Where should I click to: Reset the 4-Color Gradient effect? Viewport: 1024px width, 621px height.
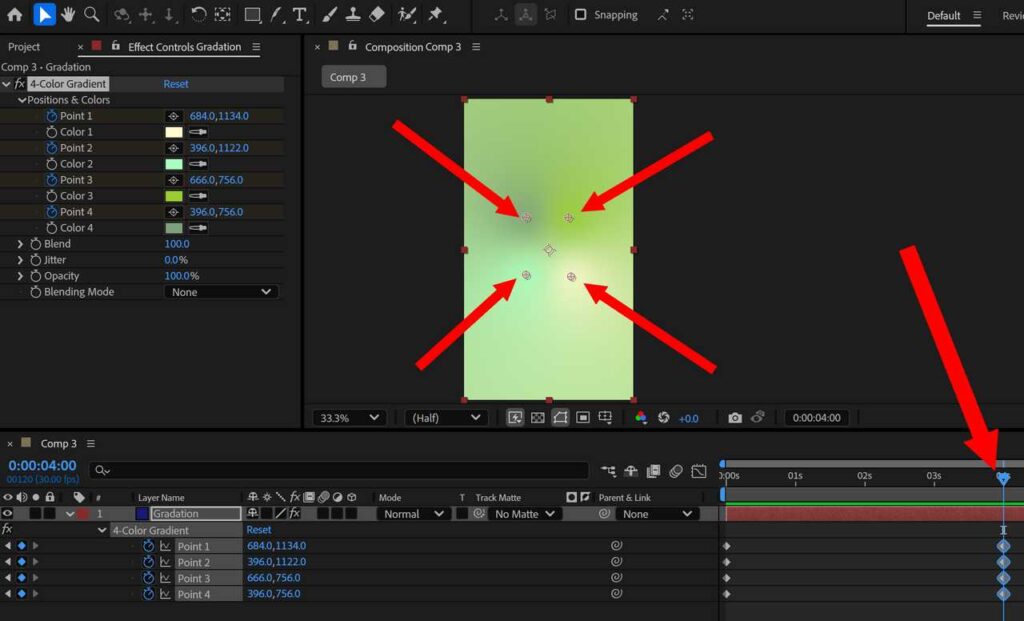(x=176, y=84)
